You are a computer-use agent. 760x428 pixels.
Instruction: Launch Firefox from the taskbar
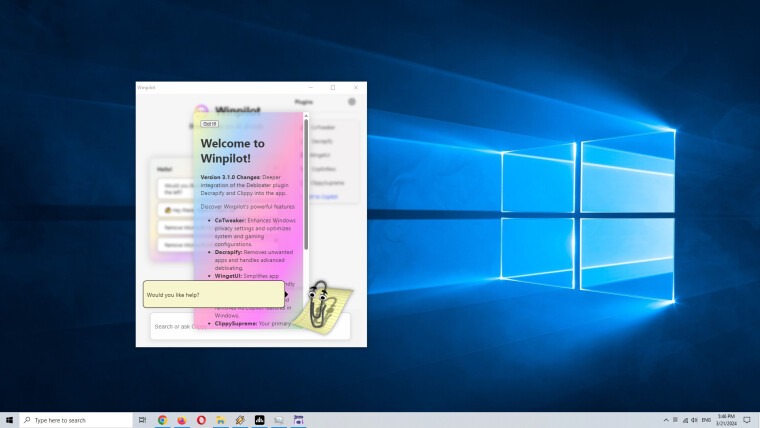(x=182, y=420)
